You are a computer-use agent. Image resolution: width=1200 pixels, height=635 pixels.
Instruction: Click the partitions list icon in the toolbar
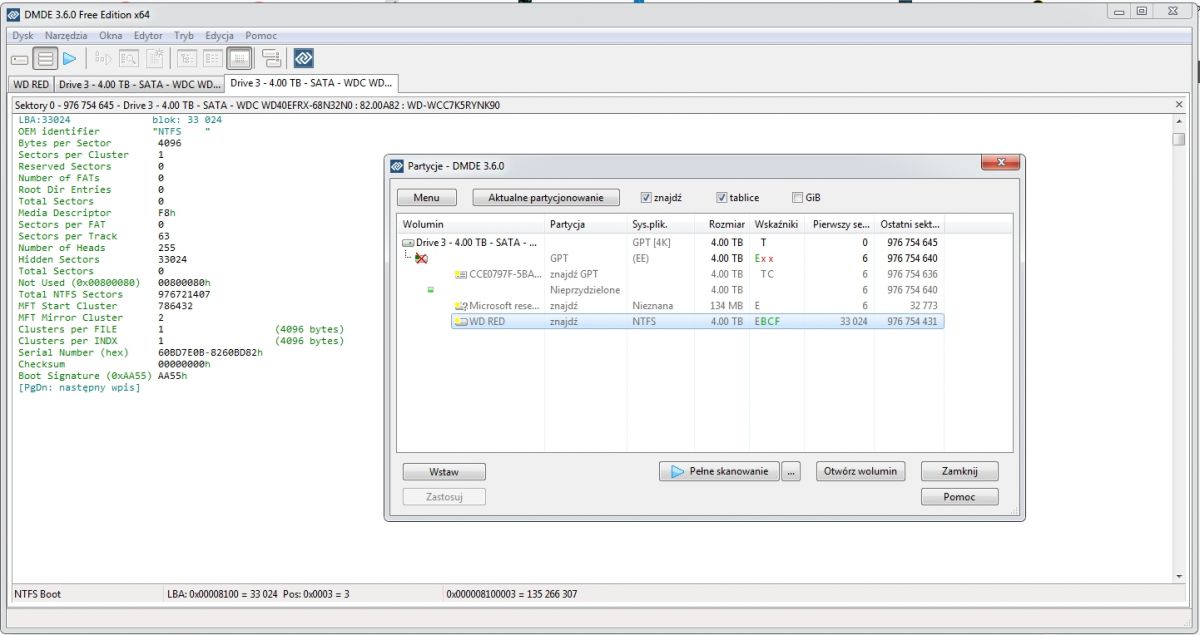pyautogui.click(x=45, y=59)
